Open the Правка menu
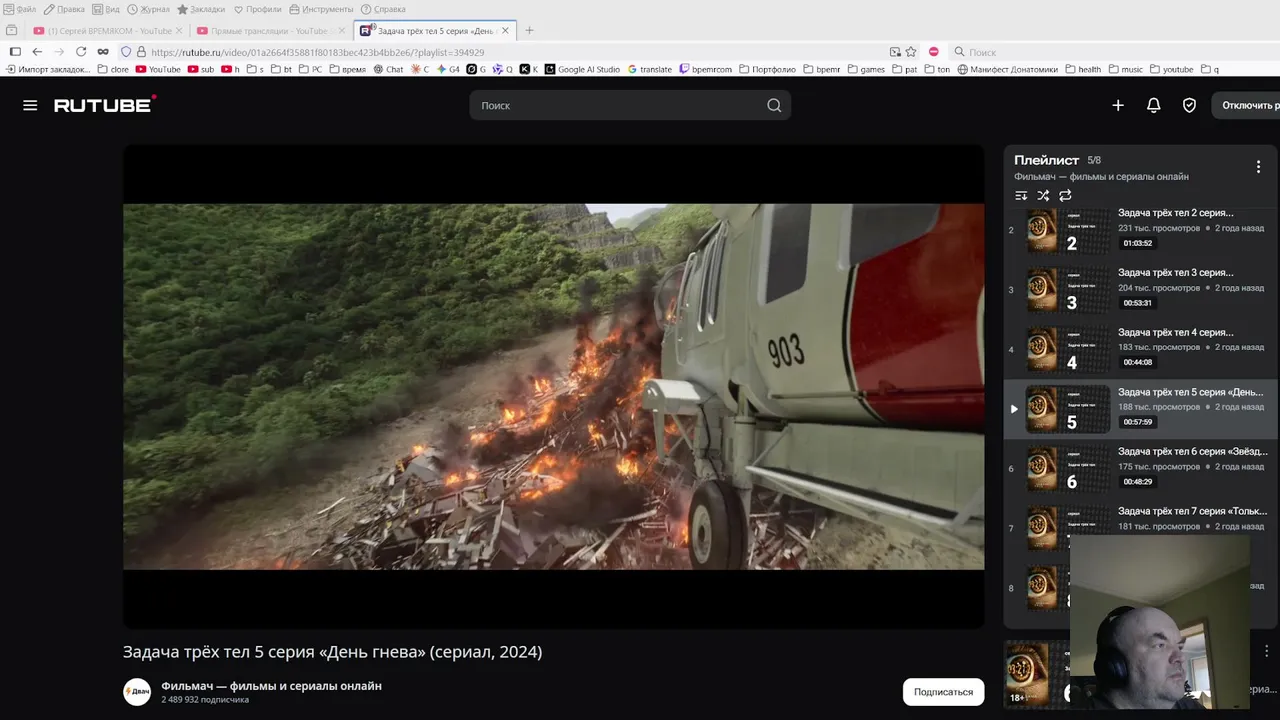 pos(65,9)
